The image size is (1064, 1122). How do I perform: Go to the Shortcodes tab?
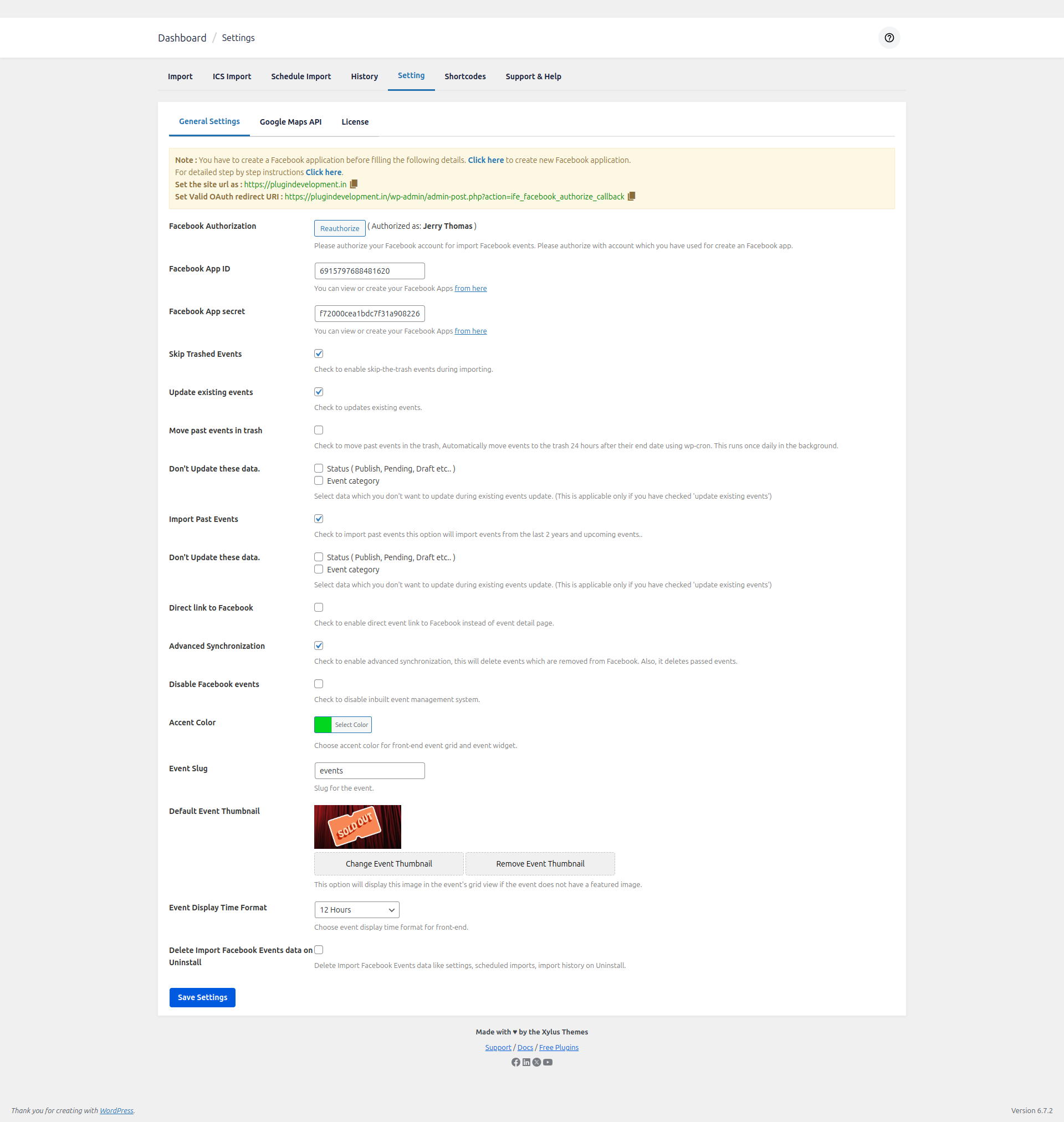point(464,76)
